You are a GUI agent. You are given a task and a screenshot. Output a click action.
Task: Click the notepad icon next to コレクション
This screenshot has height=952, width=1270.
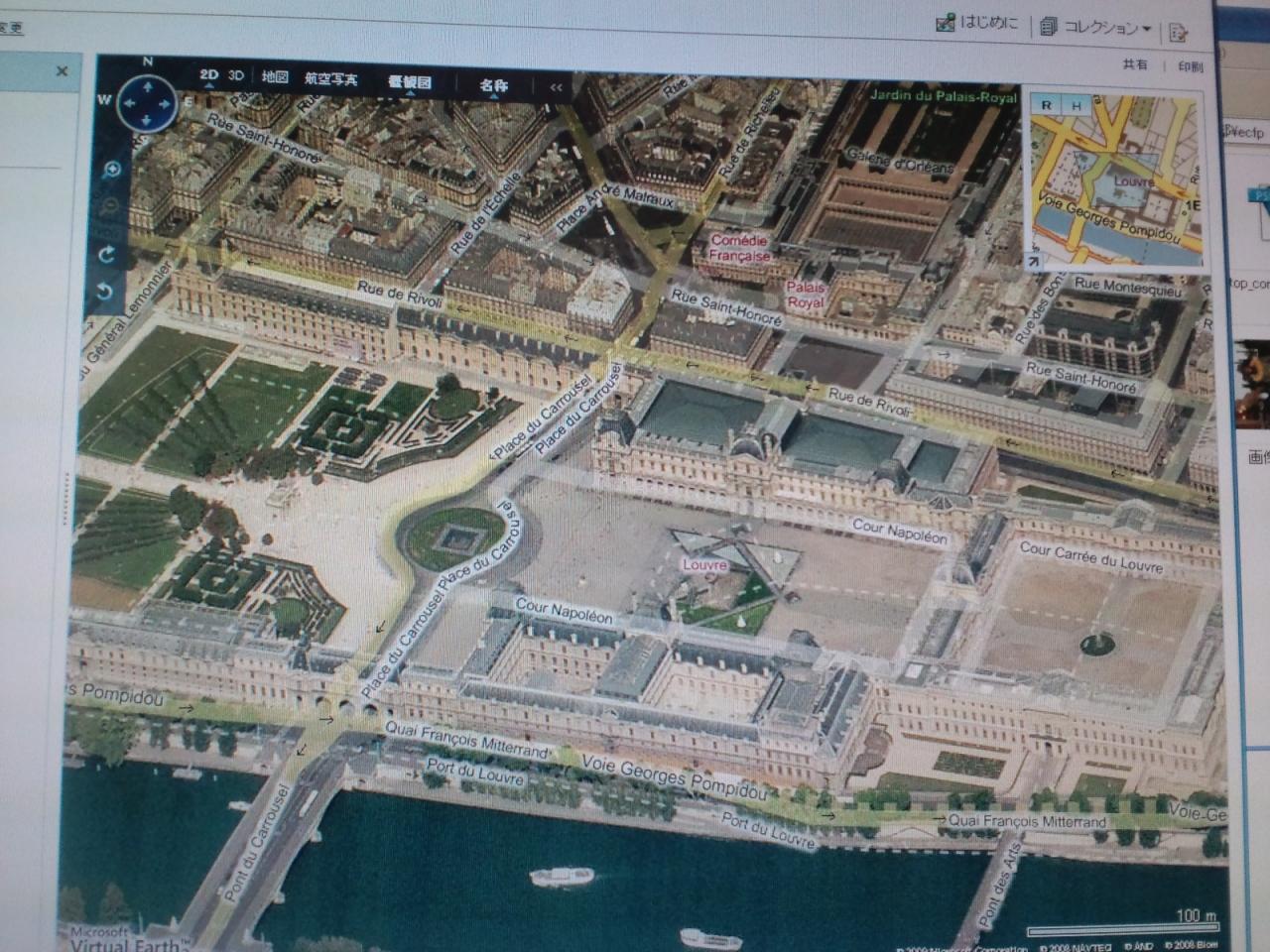(x=1178, y=33)
